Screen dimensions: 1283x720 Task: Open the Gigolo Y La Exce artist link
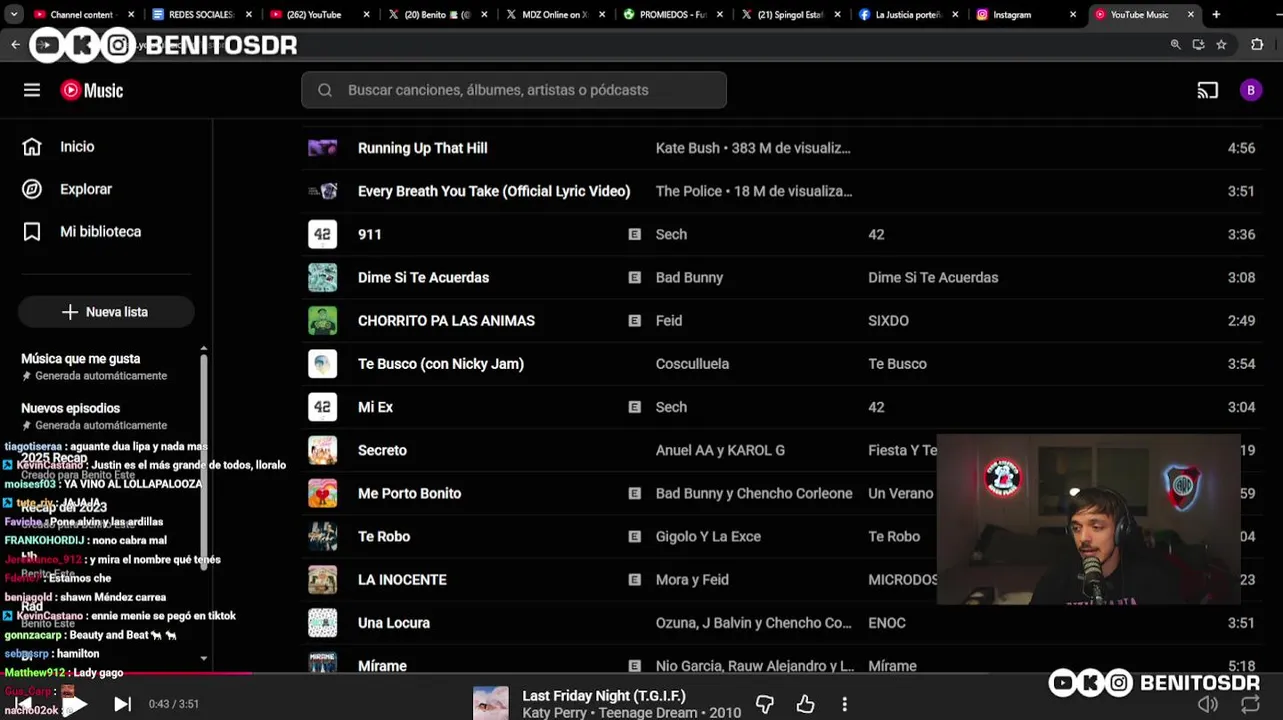(708, 536)
